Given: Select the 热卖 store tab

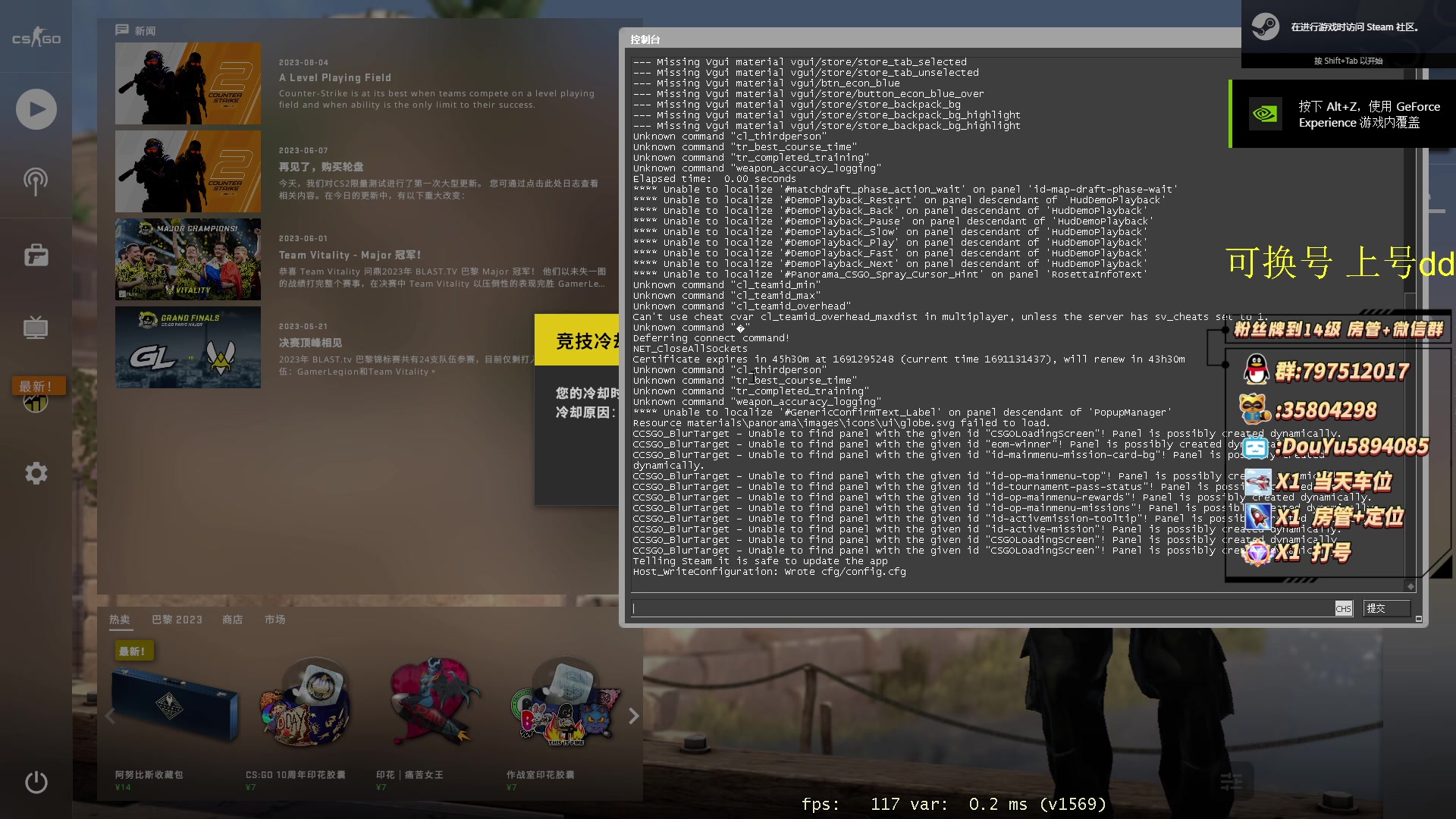Looking at the screenshot, I should tap(120, 620).
